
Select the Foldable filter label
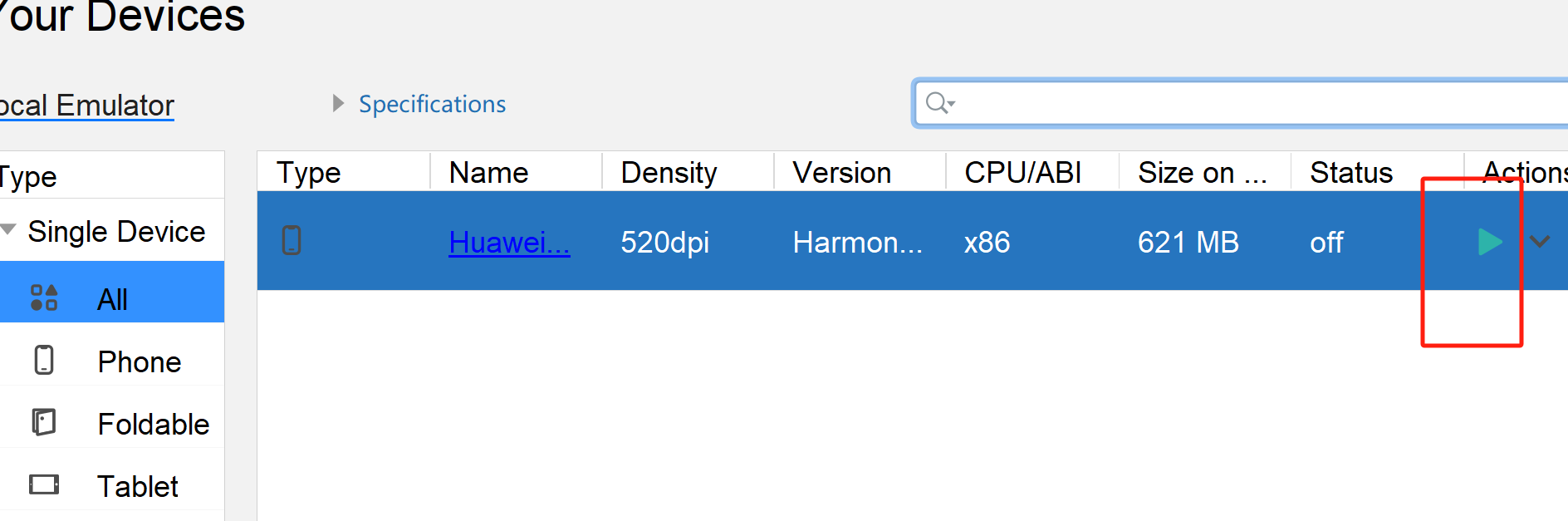tap(154, 424)
